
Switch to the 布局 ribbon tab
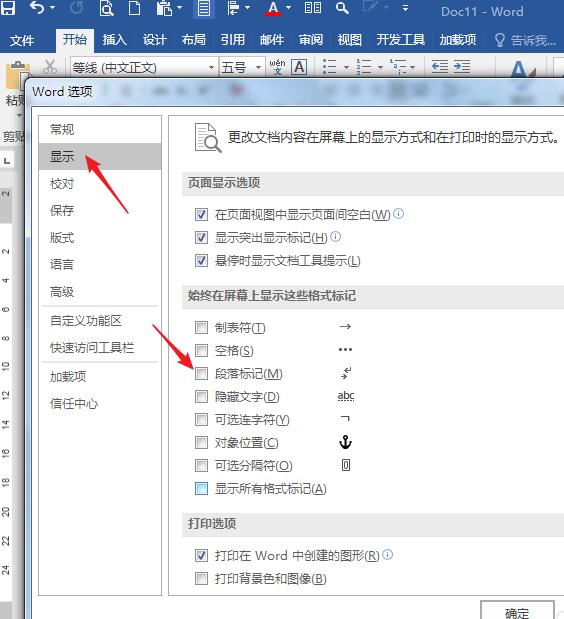tap(193, 40)
